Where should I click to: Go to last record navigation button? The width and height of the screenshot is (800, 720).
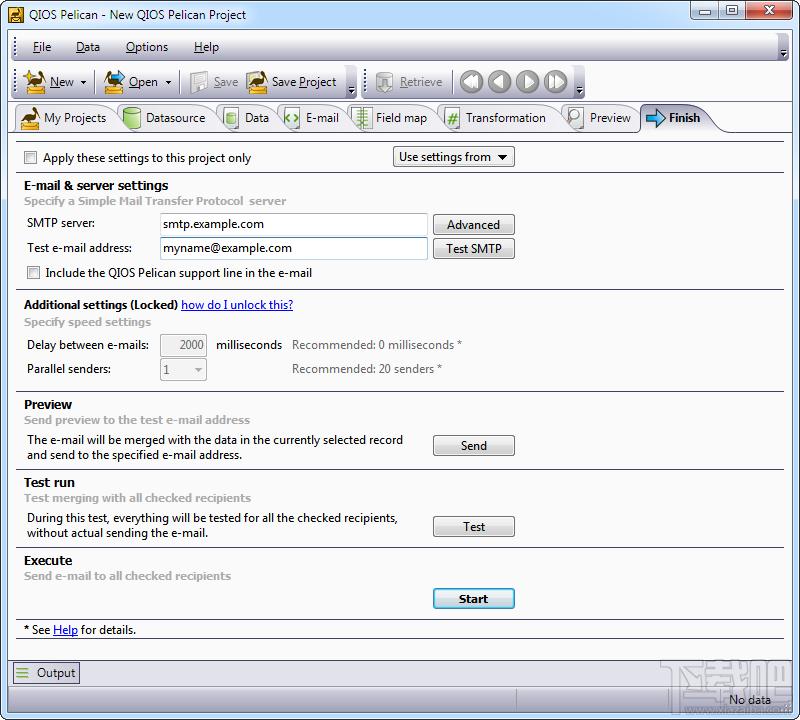(556, 82)
